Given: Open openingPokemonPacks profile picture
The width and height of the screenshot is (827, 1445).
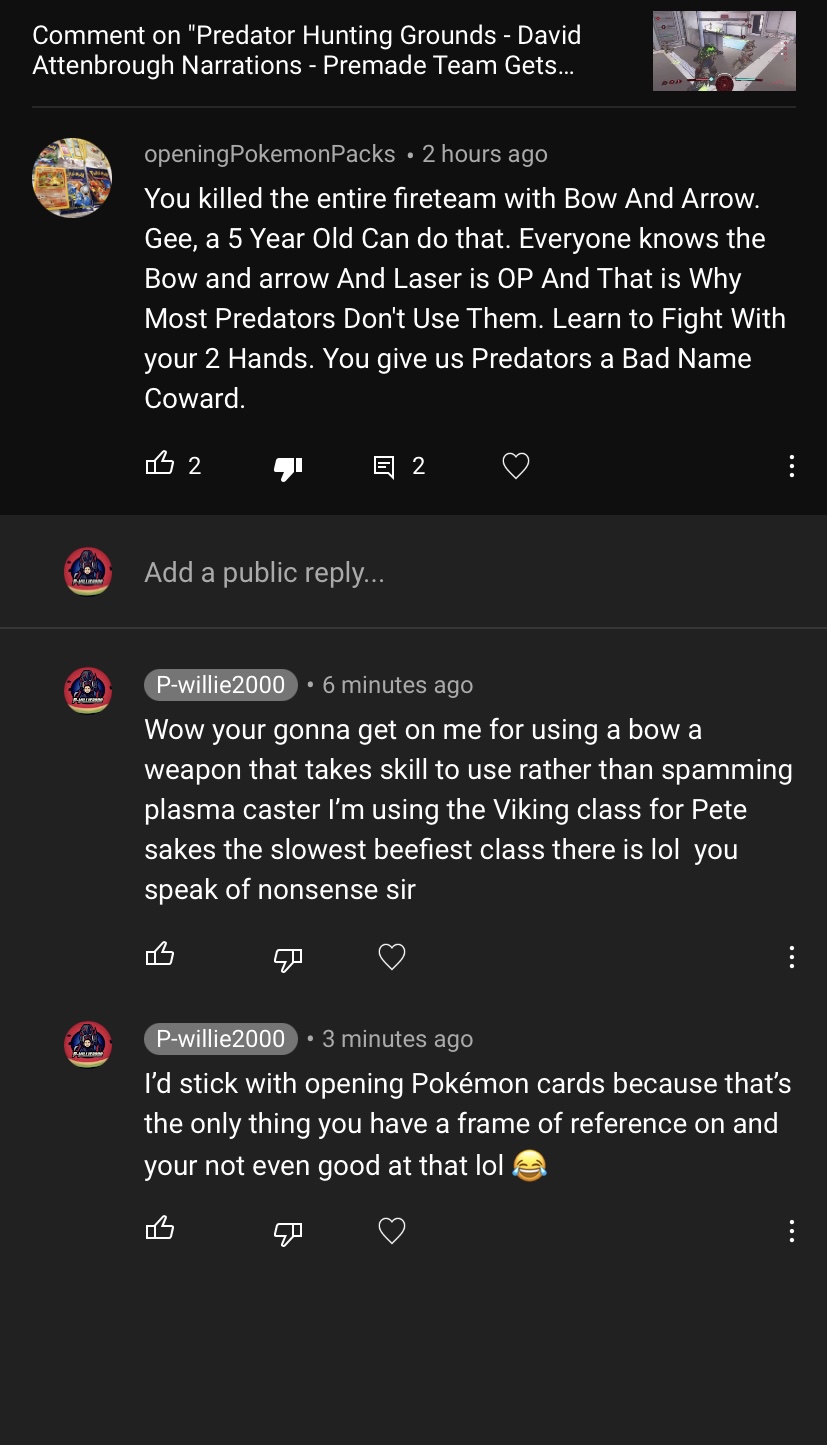Looking at the screenshot, I should (x=72, y=178).
